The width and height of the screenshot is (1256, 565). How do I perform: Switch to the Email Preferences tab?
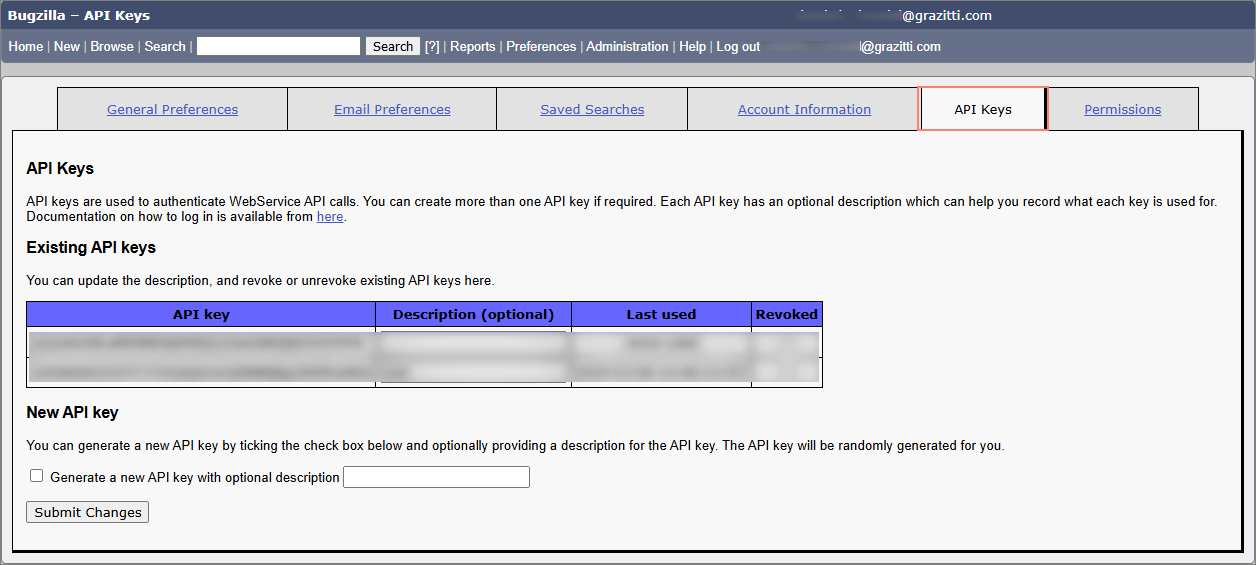tap(392, 110)
